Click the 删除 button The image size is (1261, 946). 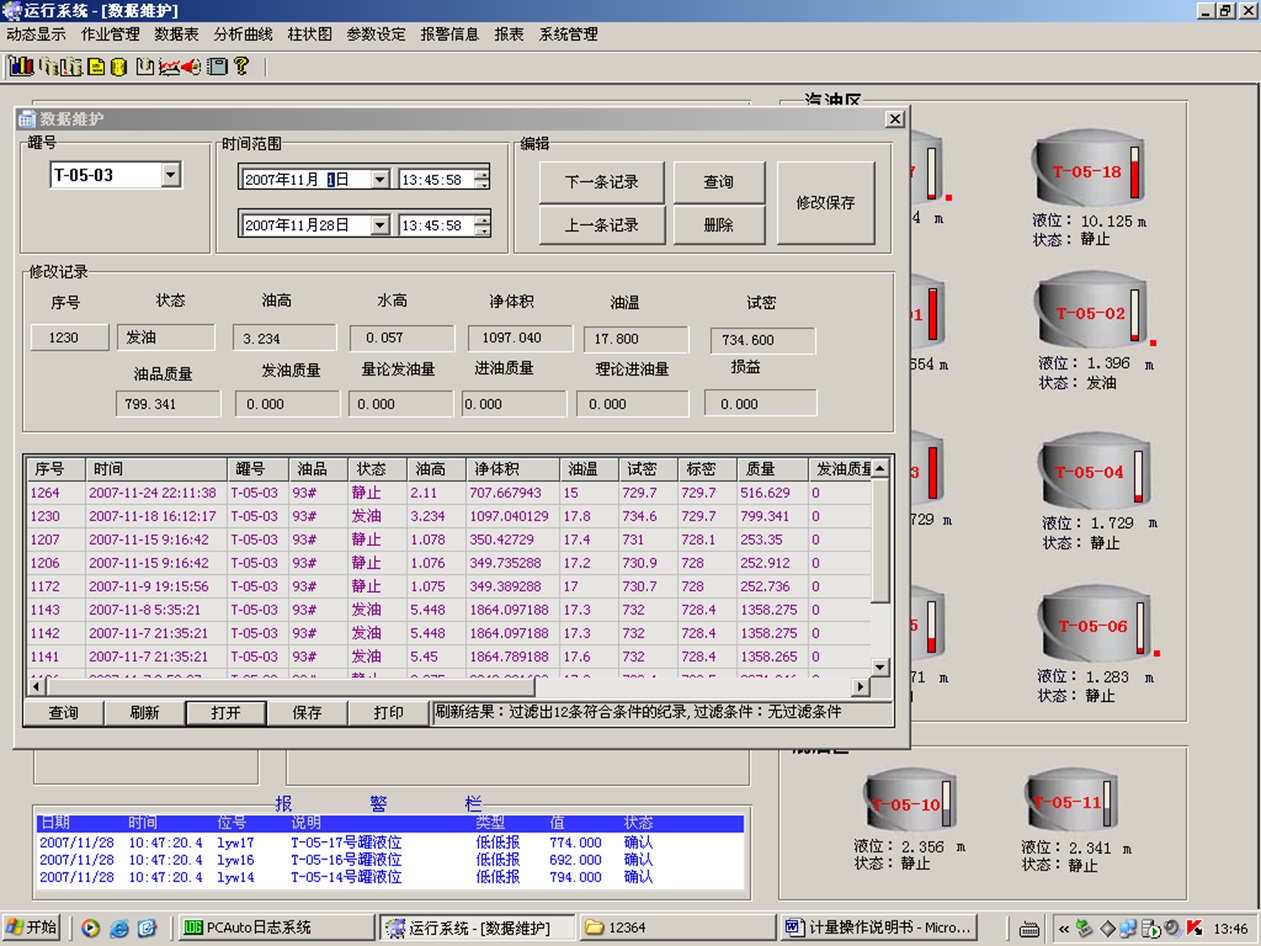coord(718,225)
